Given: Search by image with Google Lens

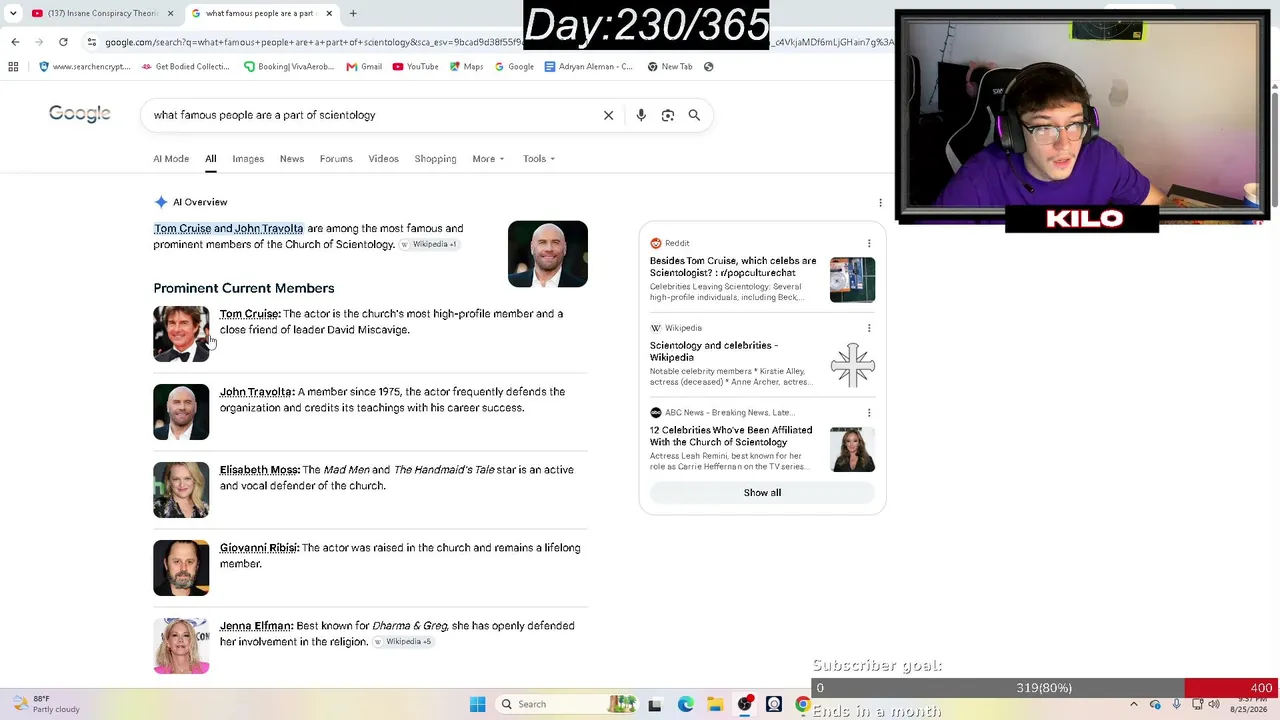Looking at the screenshot, I should pos(668,115).
